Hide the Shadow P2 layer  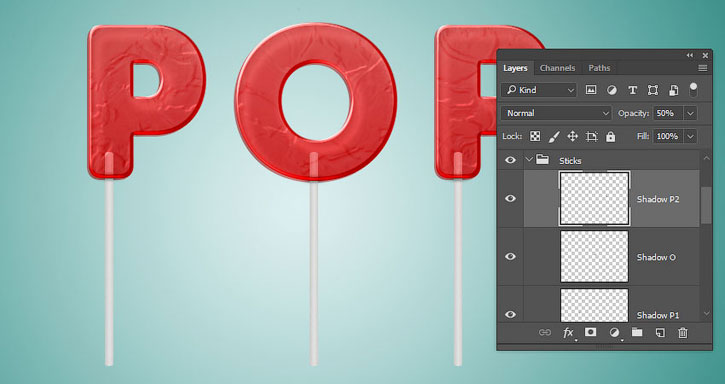coord(510,198)
